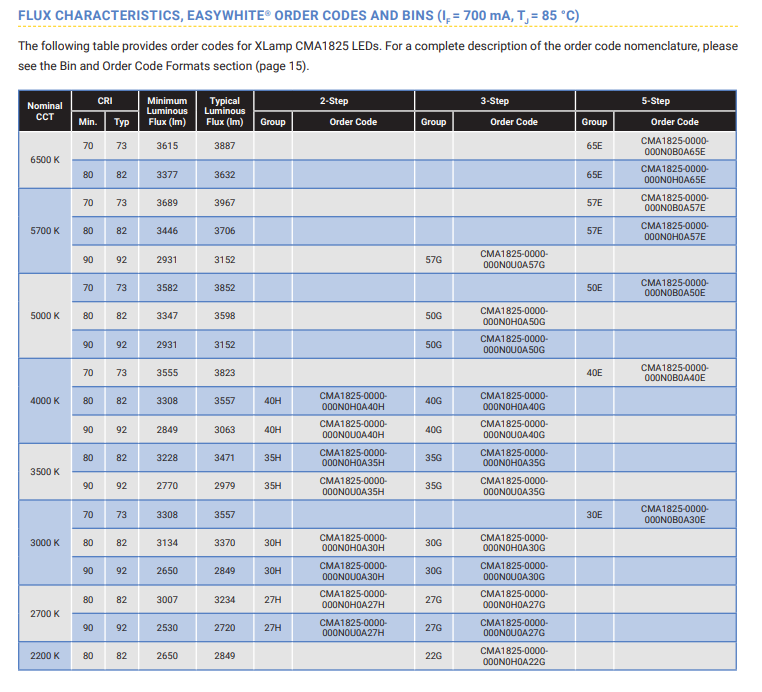Click minimum flux value 3228
Screen dimensions: 762x692
pyautogui.click(x=167, y=458)
